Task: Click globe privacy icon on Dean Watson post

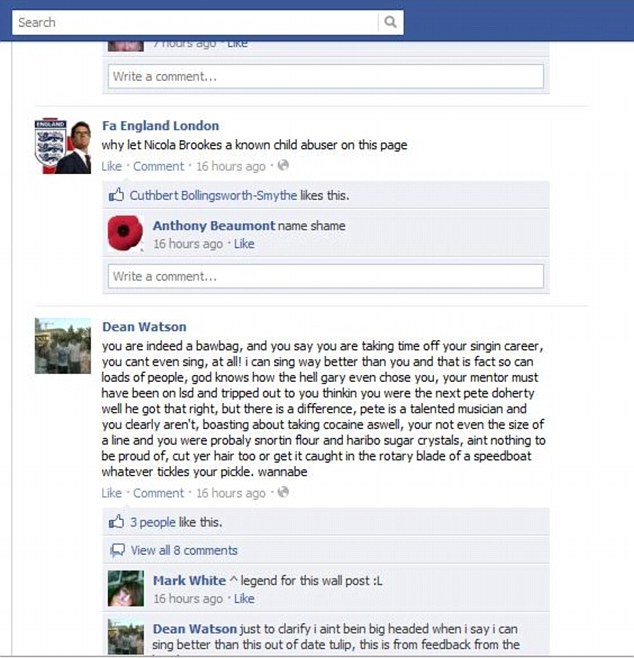Action: point(283,492)
